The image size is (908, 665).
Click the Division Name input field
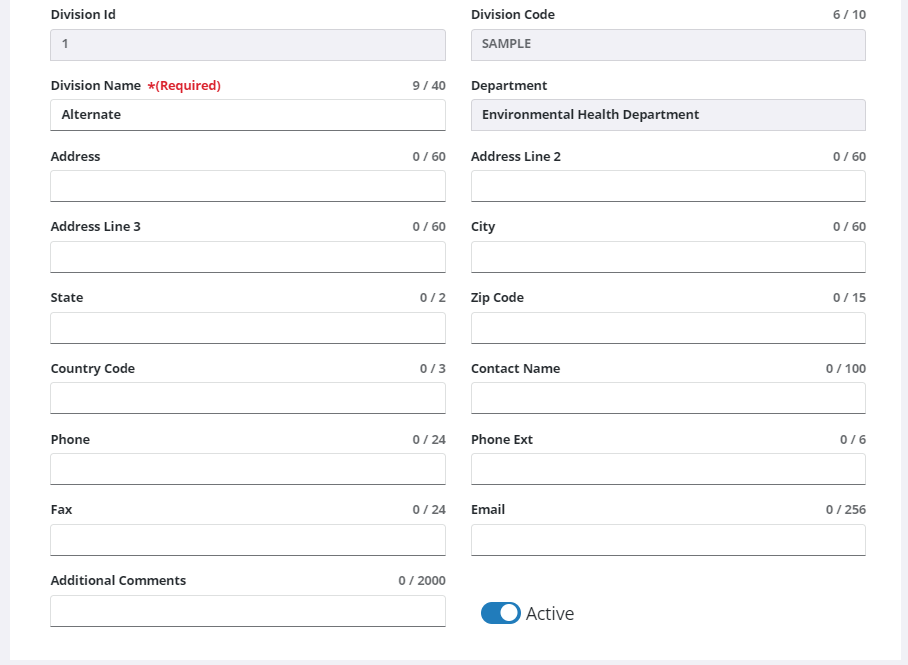click(x=248, y=115)
